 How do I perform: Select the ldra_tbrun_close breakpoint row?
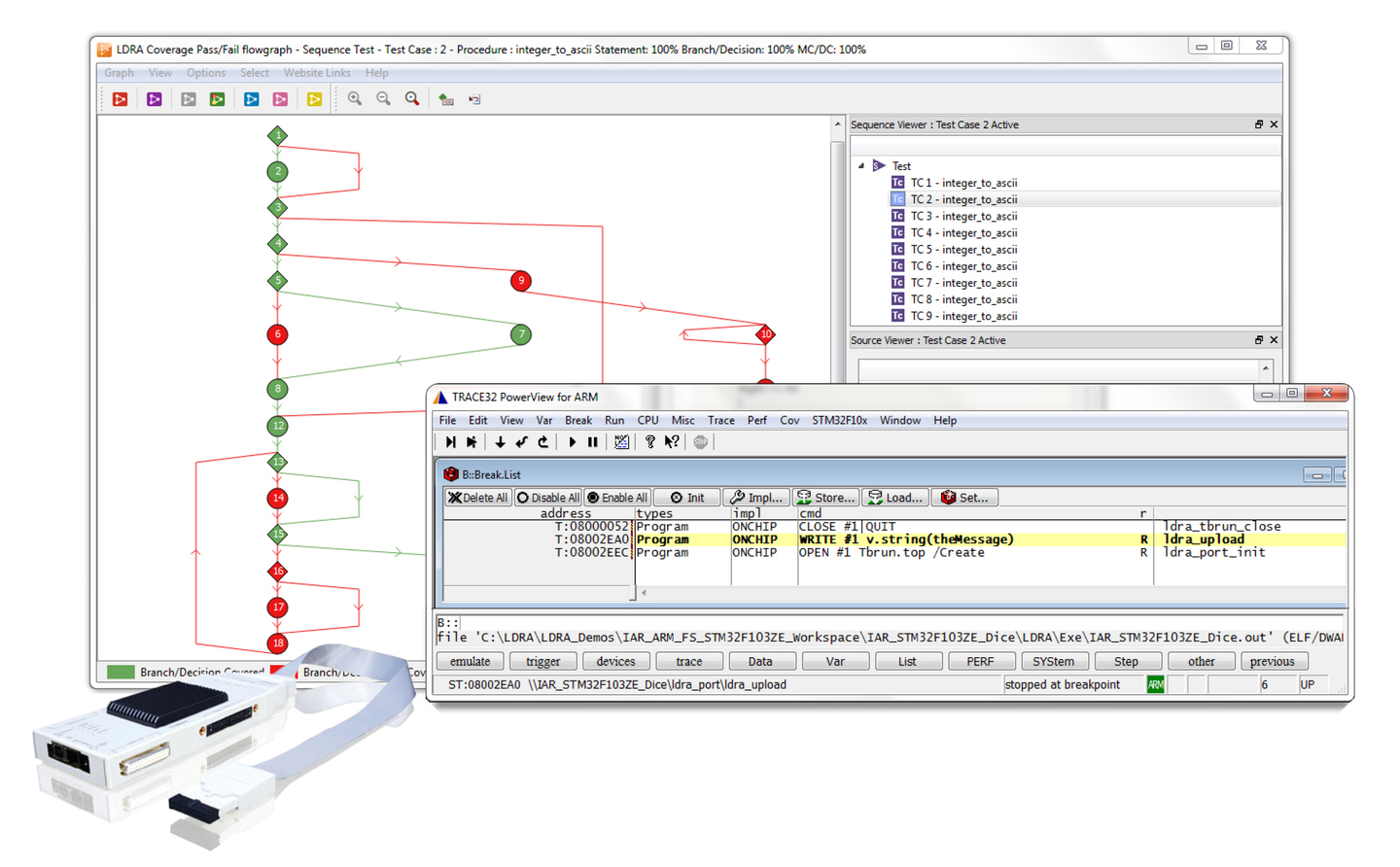[894, 527]
